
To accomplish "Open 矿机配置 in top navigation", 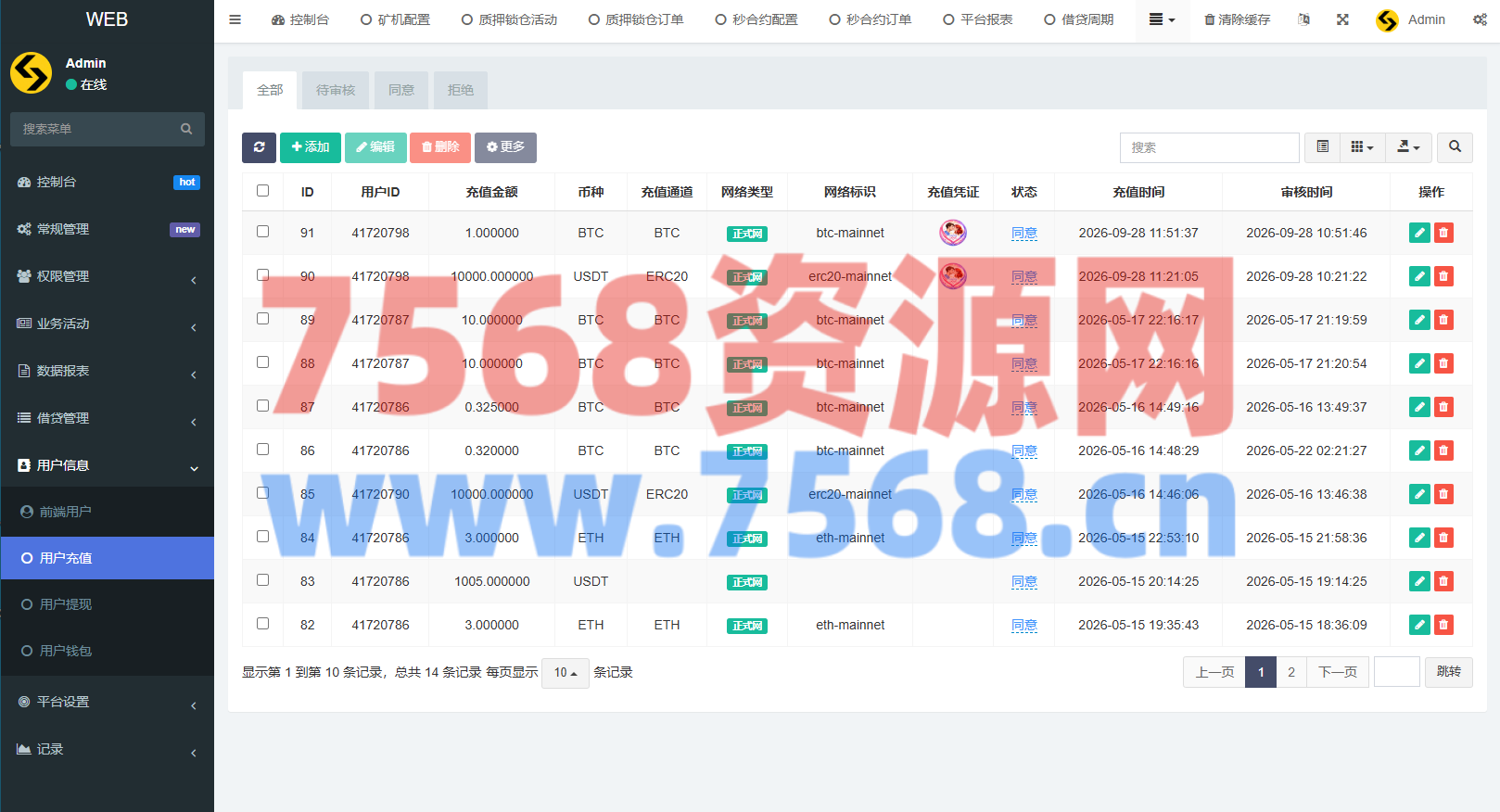I will [395, 19].
